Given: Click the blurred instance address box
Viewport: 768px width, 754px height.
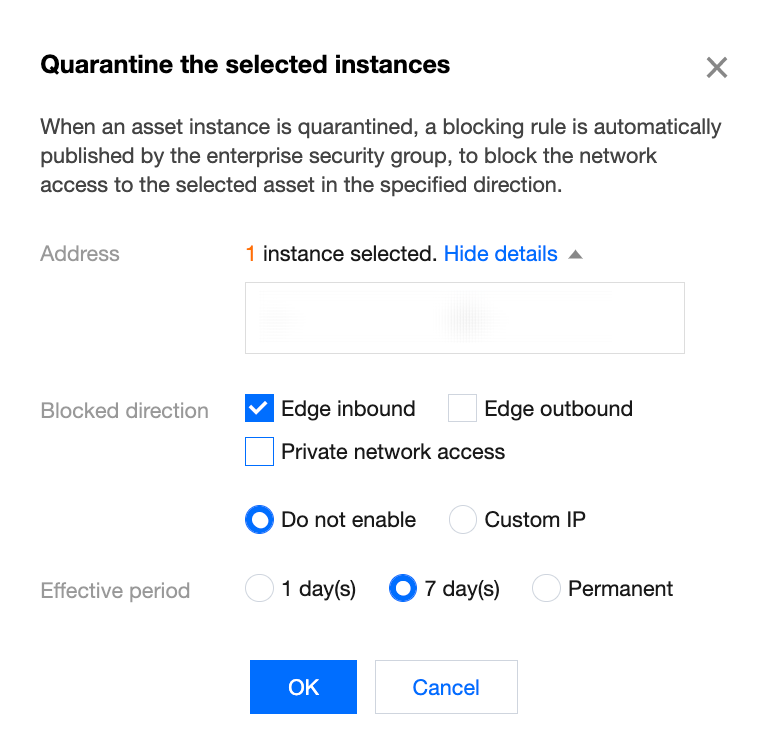Looking at the screenshot, I should tap(464, 318).
